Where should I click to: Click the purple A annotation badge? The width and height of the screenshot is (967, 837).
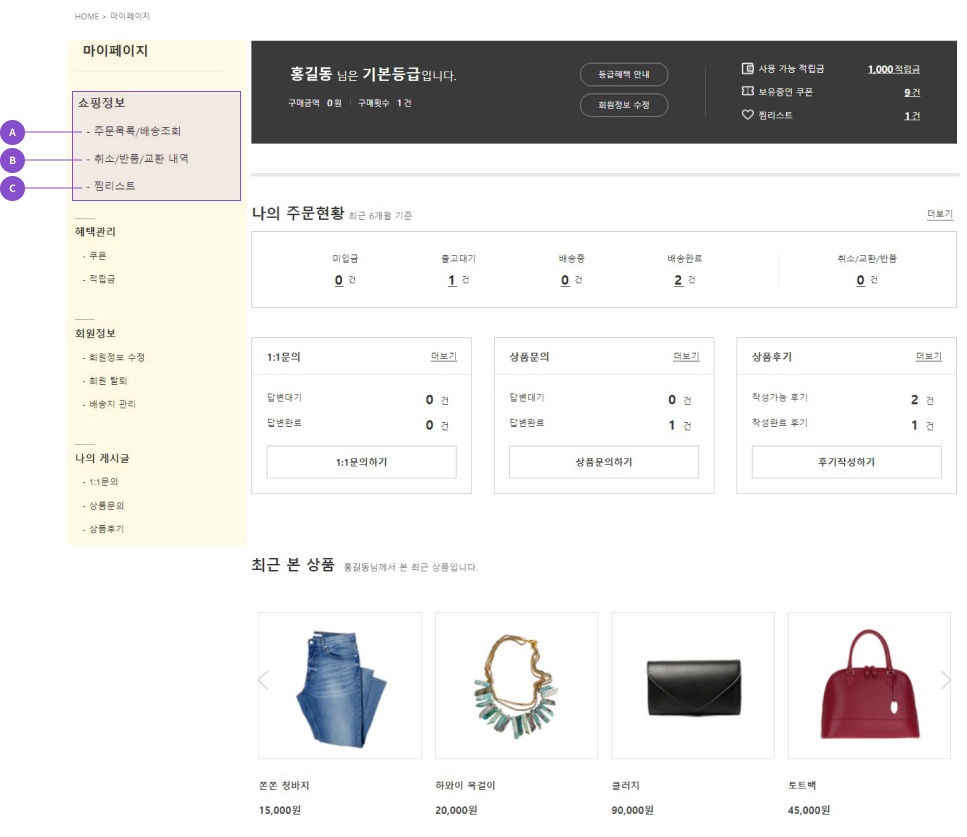[12, 131]
